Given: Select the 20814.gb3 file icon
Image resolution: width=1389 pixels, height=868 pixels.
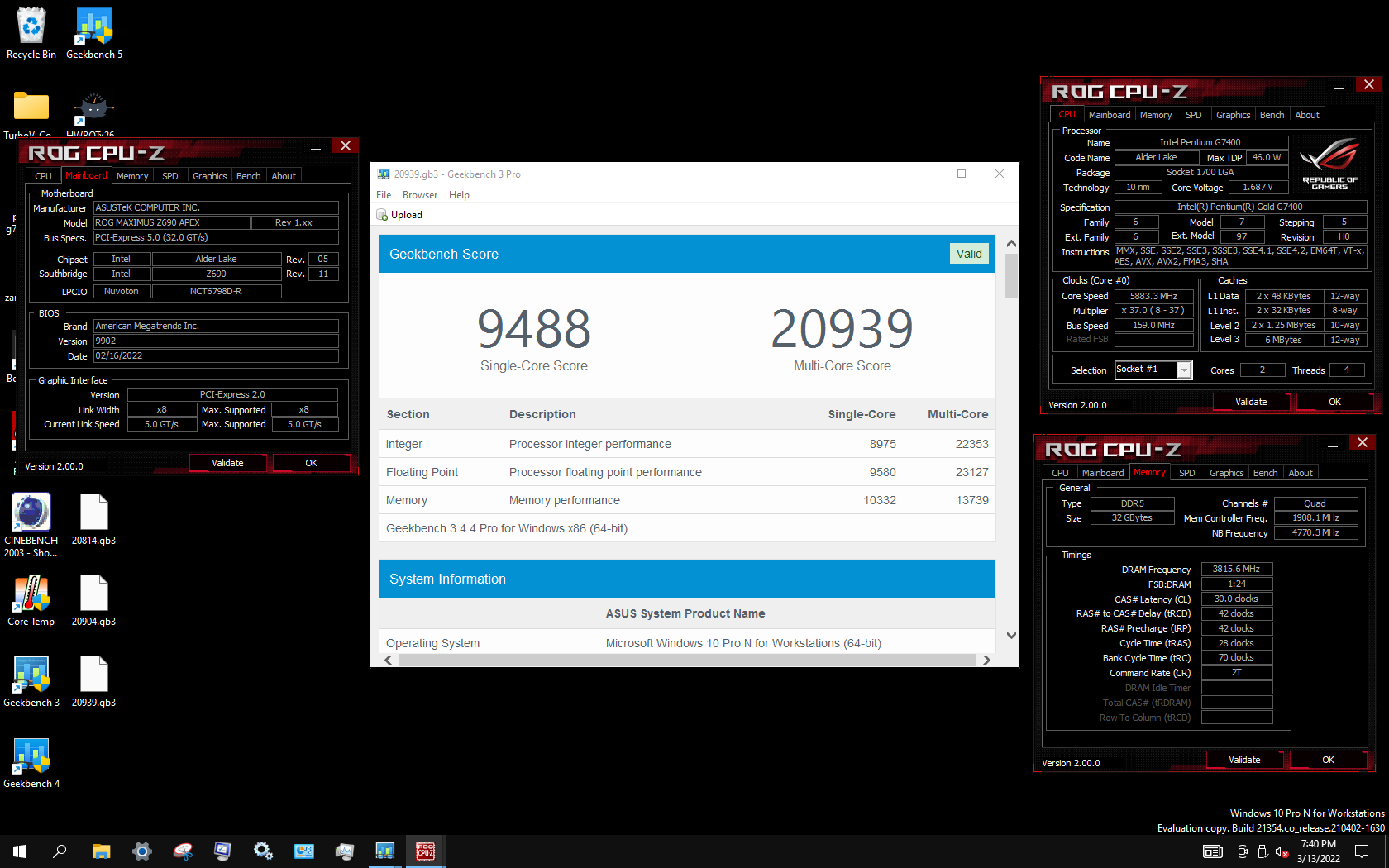Looking at the screenshot, I should coord(93,520).
